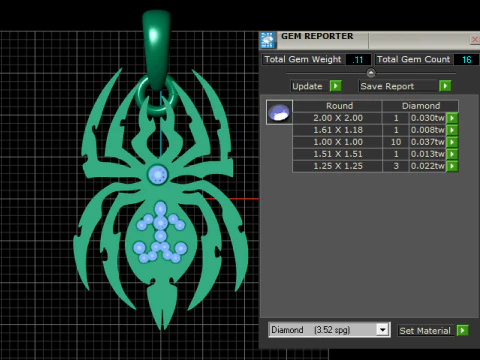
Task: Select the Round column header
Action: pyautogui.click(x=339, y=106)
